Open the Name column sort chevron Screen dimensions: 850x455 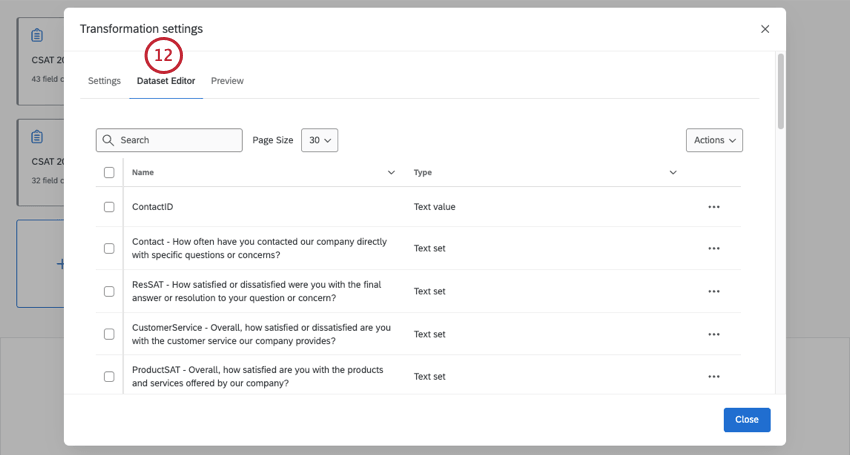click(391, 172)
